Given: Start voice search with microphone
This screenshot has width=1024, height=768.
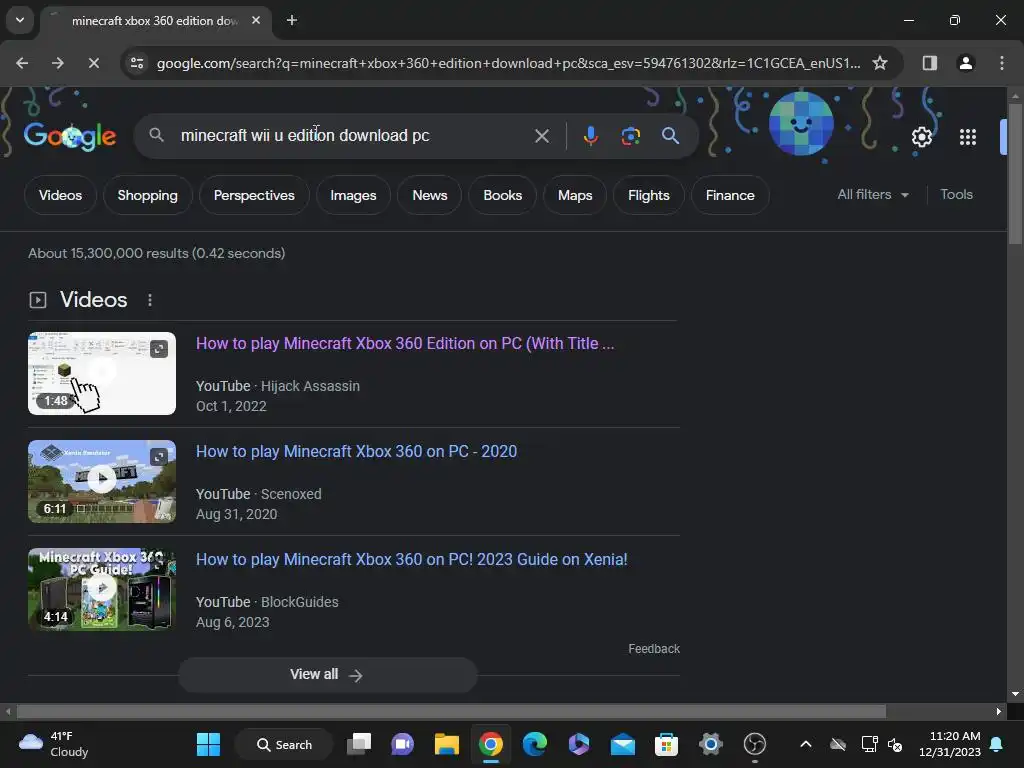Looking at the screenshot, I should tap(590, 136).
